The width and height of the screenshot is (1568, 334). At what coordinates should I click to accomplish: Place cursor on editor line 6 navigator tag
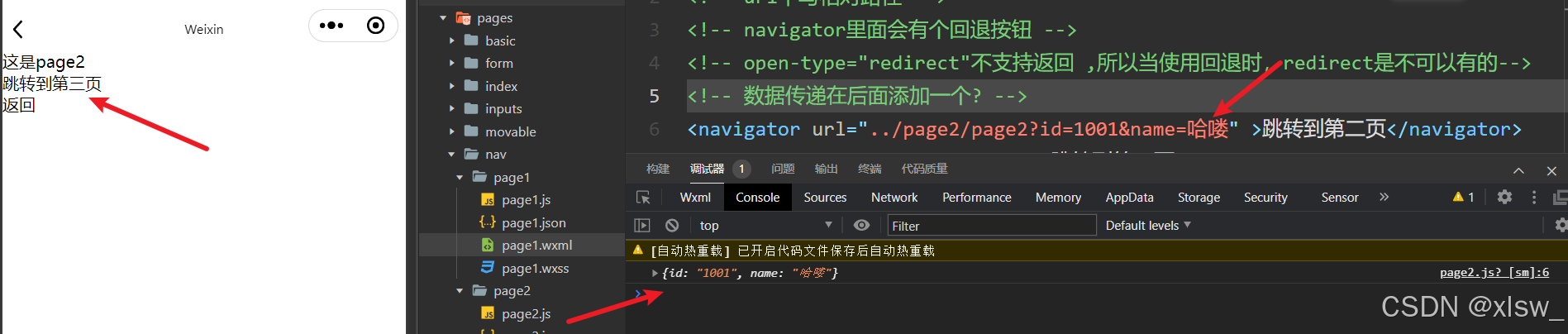(x=1104, y=129)
